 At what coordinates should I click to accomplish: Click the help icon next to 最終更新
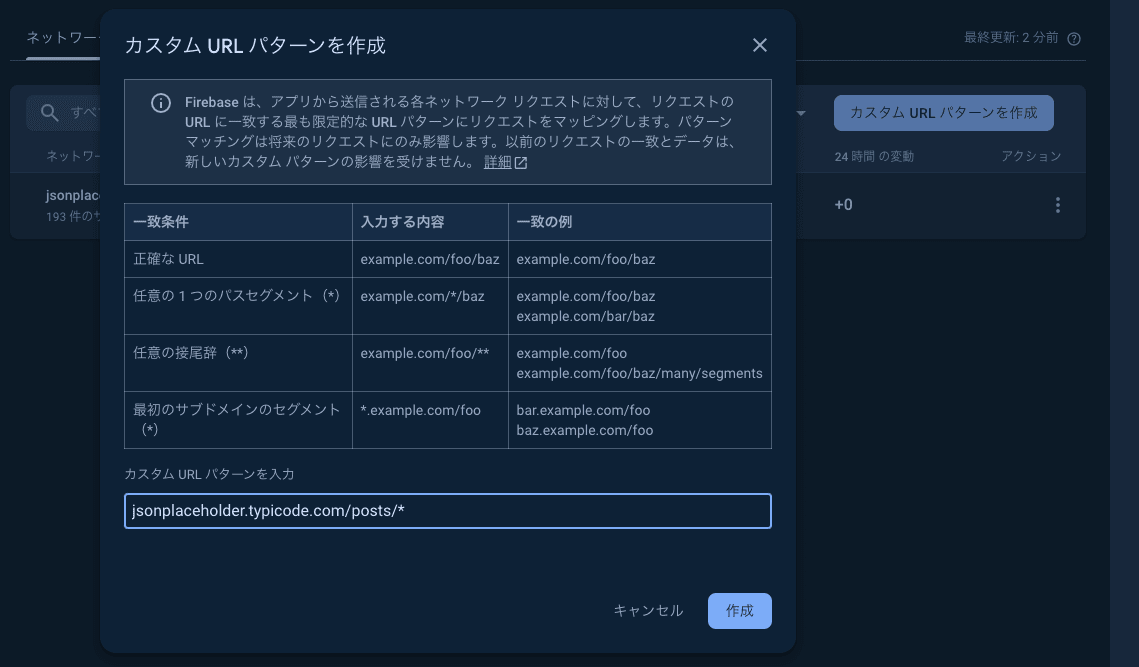[x=1074, y=39]
